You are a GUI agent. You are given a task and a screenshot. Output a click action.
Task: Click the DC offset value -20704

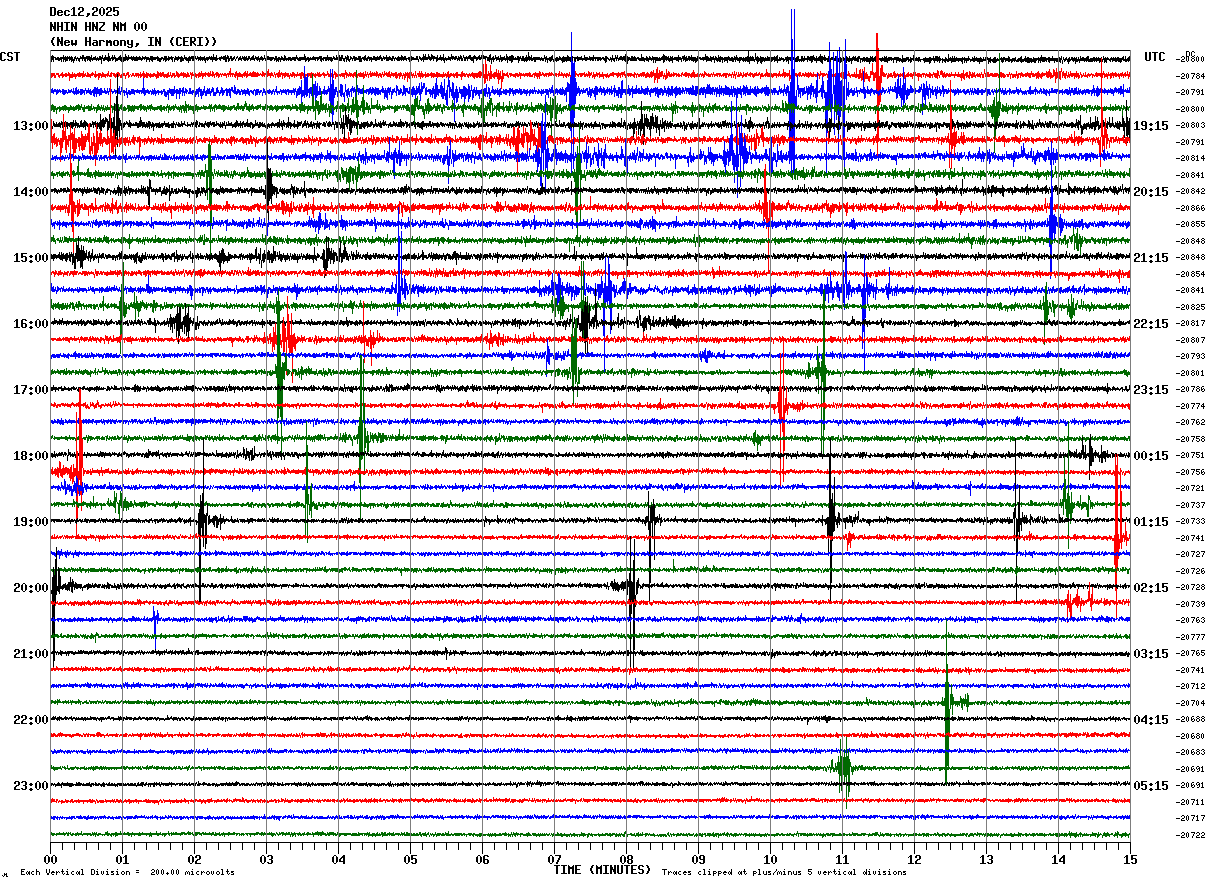coord(1190,703)
